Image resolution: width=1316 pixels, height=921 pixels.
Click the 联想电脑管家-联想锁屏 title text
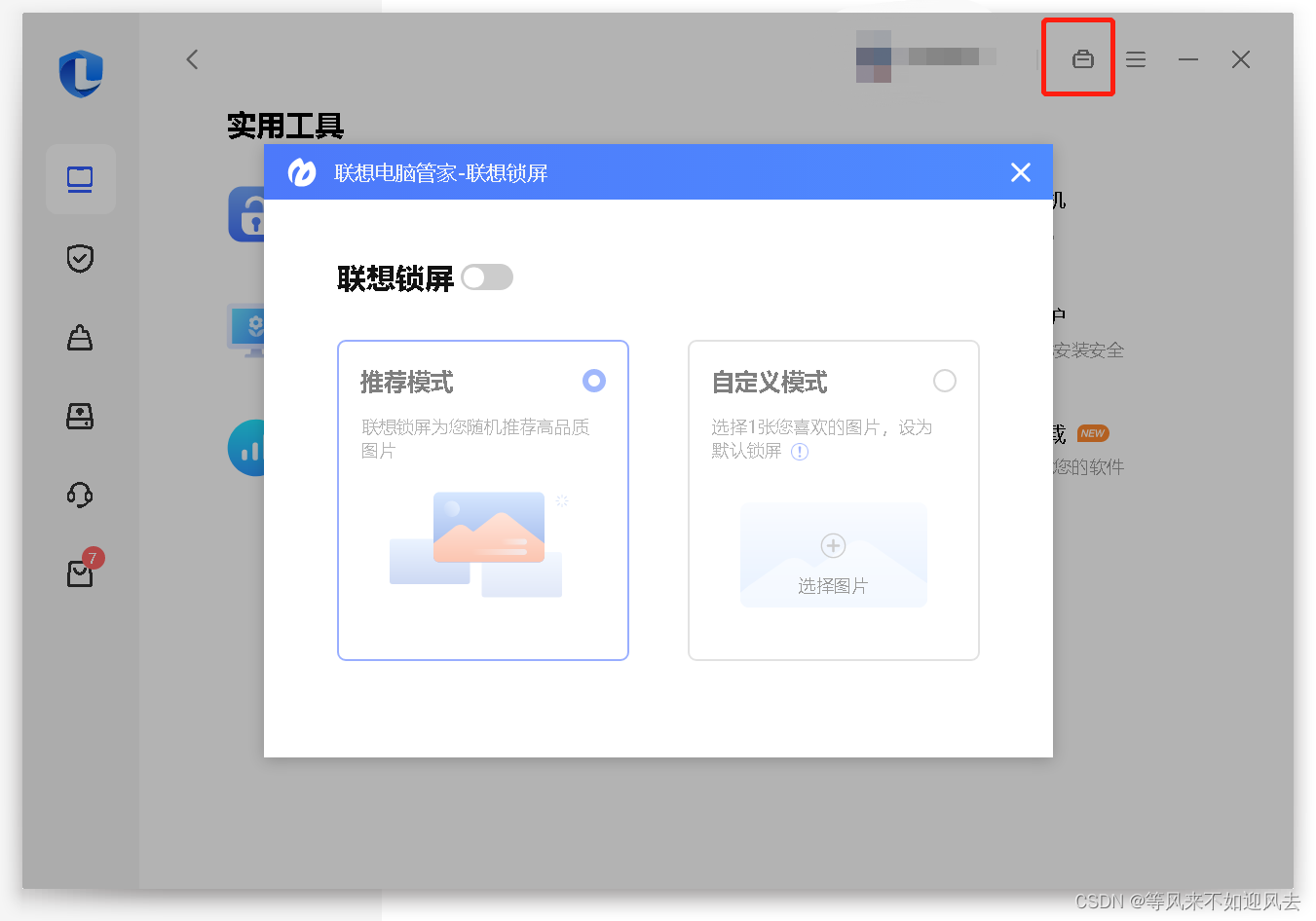(x=441, y=173)
